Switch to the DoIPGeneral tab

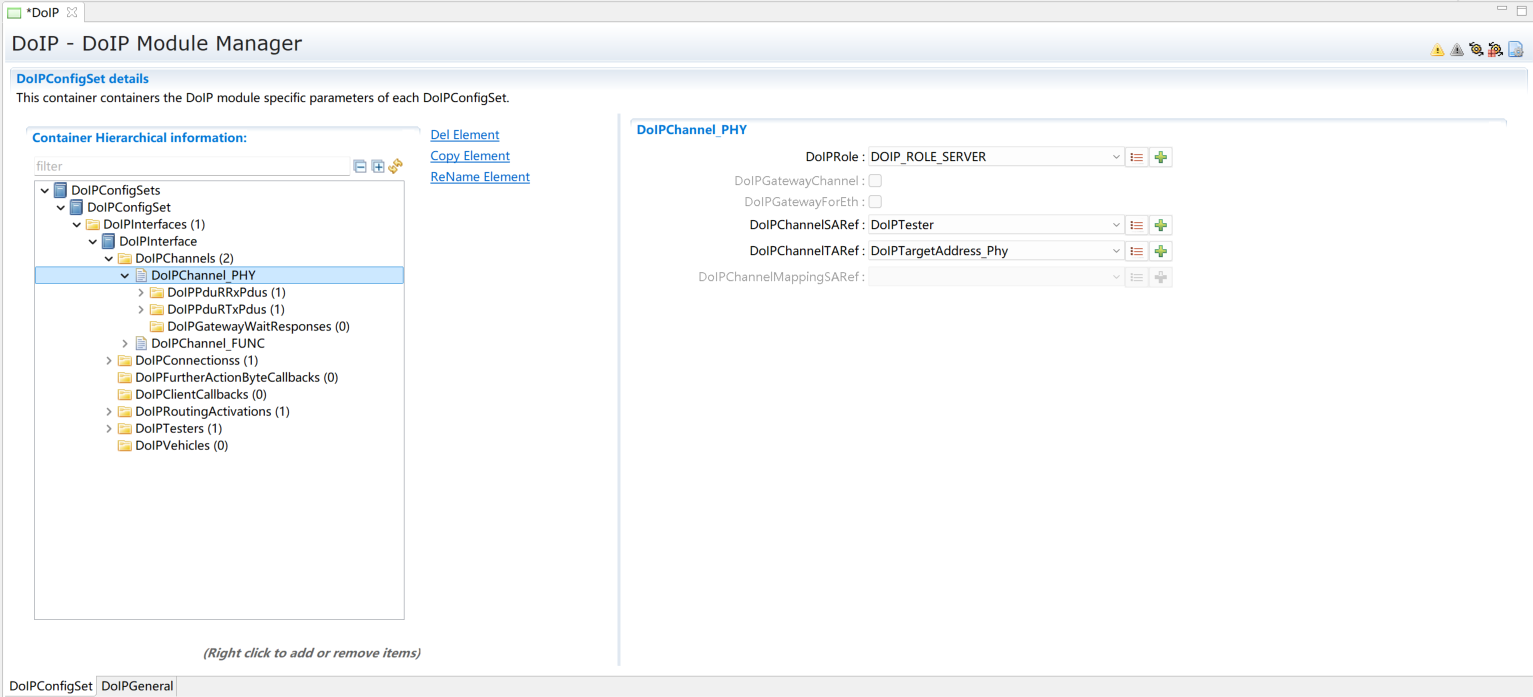tap(137, 686)
